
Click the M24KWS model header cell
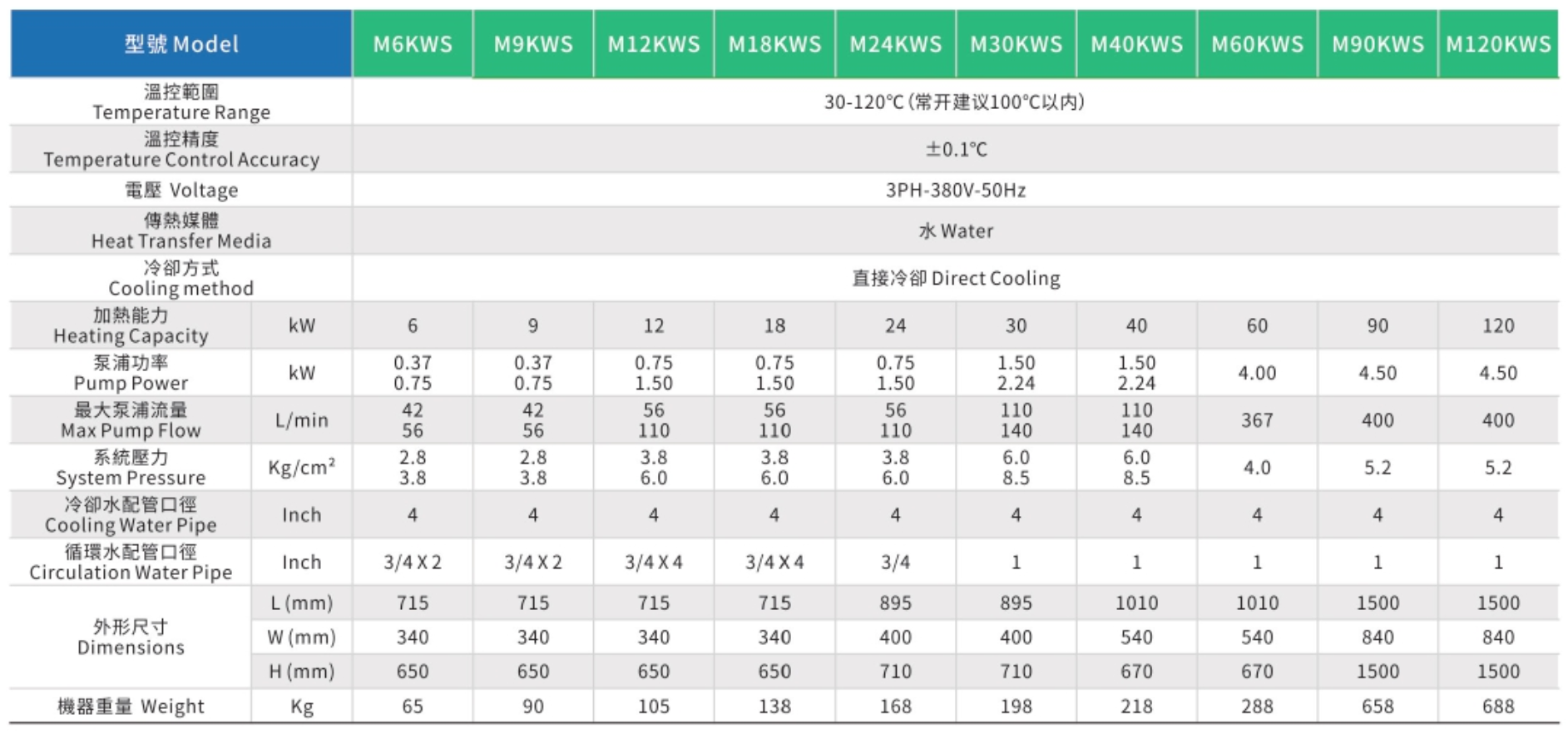coord(895,44)
